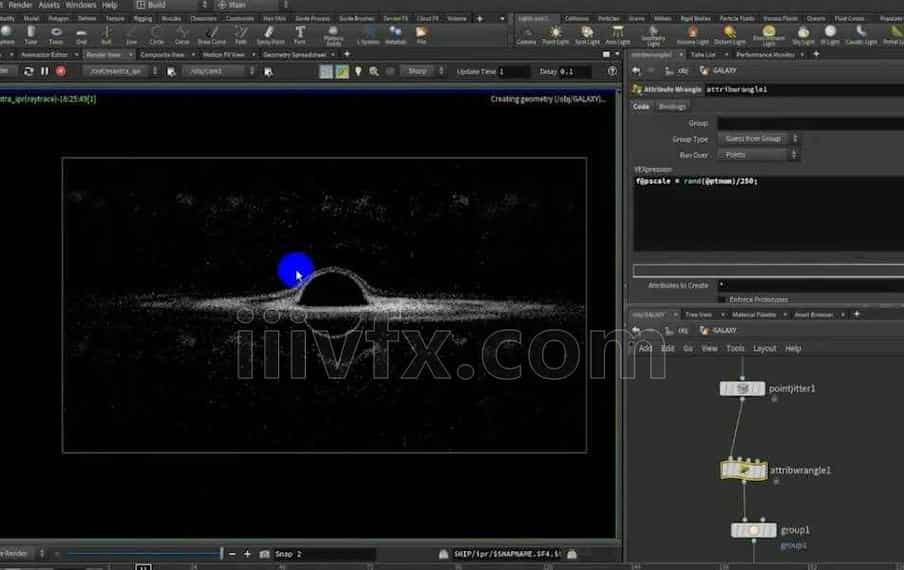Add a Volume Light from the shelf

click(692, 35)
